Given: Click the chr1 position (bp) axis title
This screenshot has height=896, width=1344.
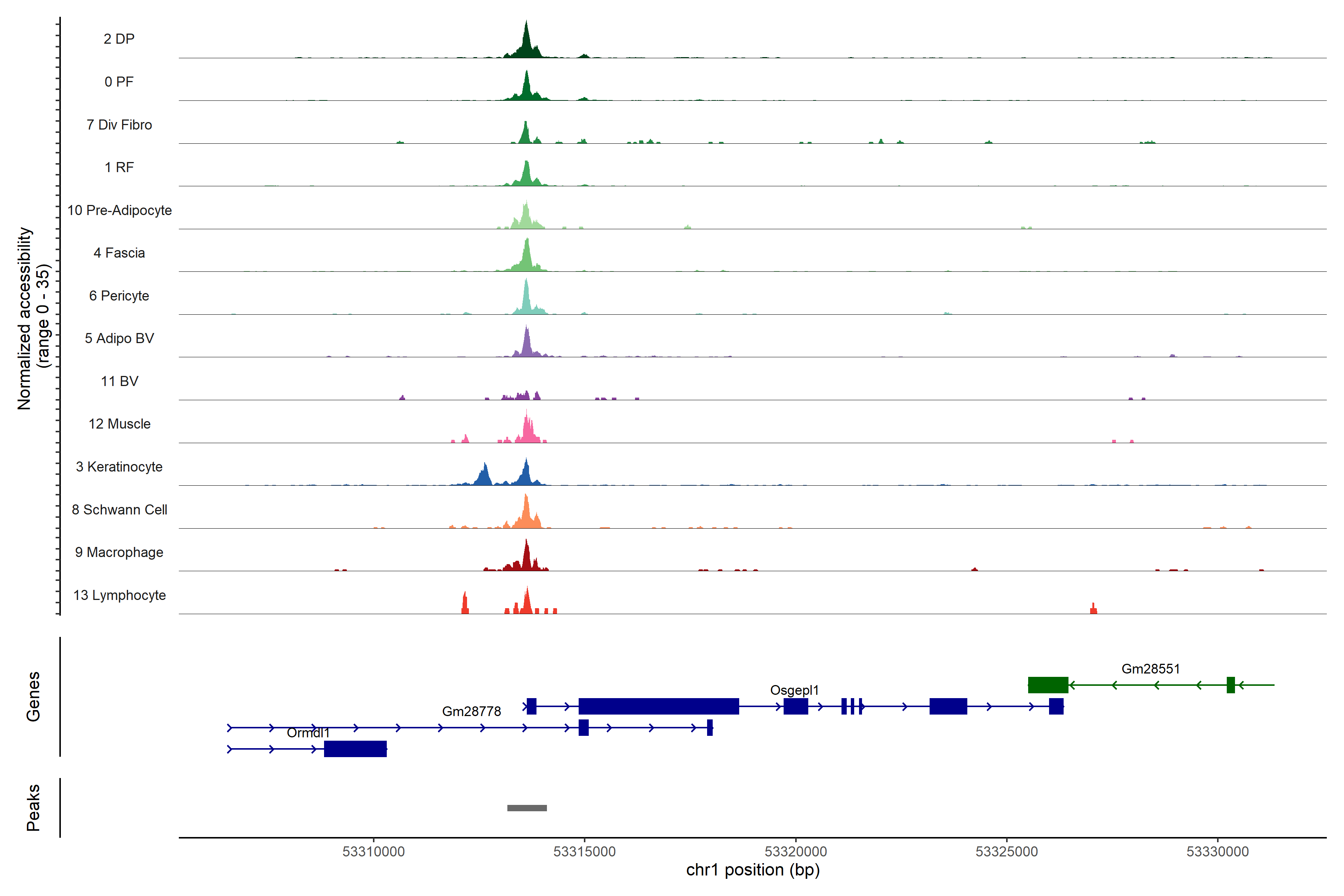Looking at the screenshot, I should pyautogui.click(x=753, y=870).
